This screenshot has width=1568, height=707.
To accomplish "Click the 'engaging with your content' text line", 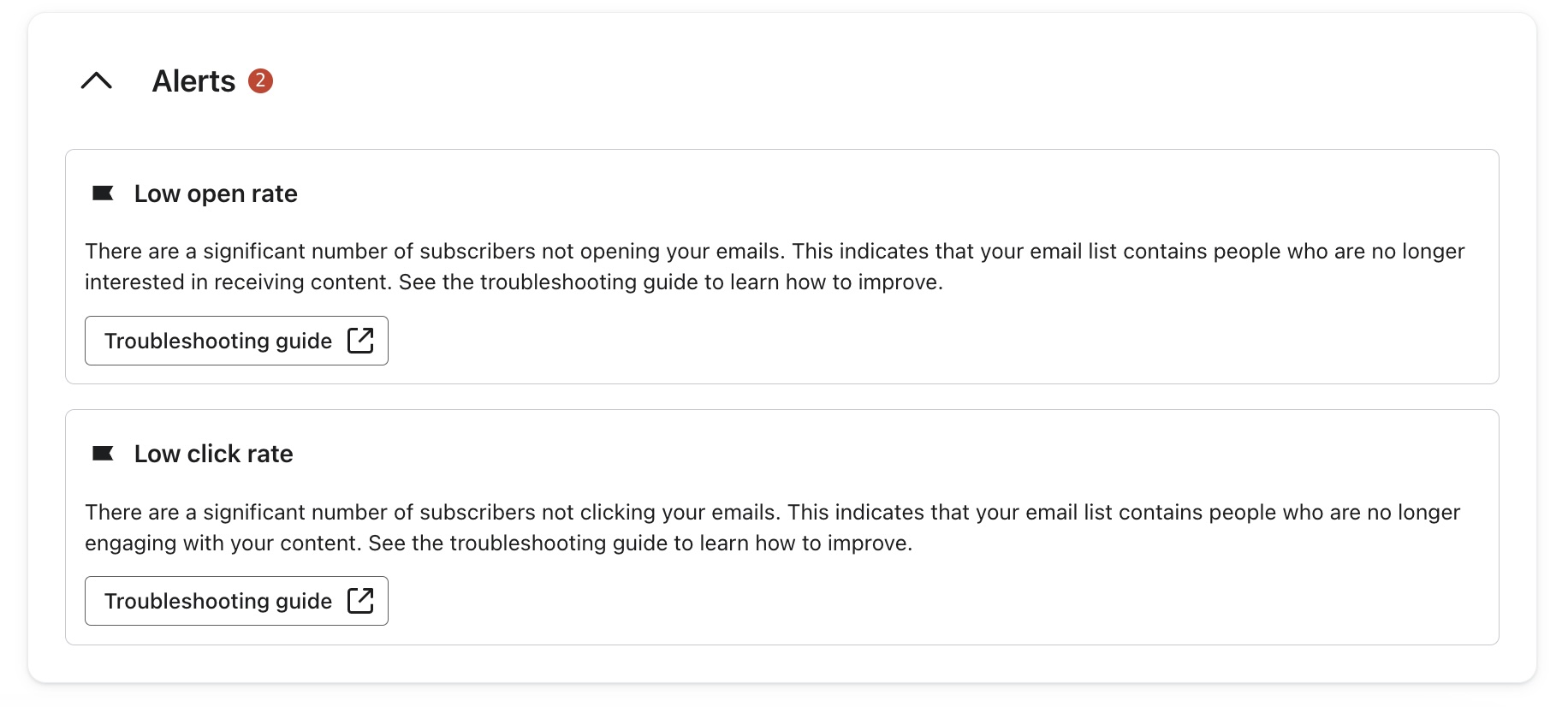I will (224, 544).
